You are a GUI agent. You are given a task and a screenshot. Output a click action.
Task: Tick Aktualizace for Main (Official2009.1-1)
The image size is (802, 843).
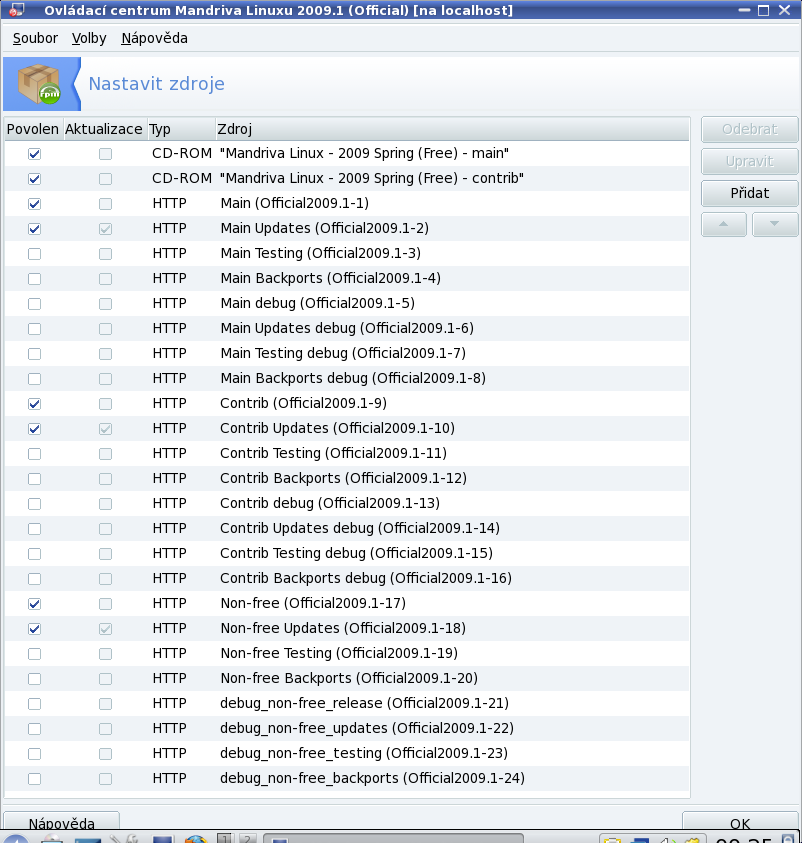coord(105,204)
